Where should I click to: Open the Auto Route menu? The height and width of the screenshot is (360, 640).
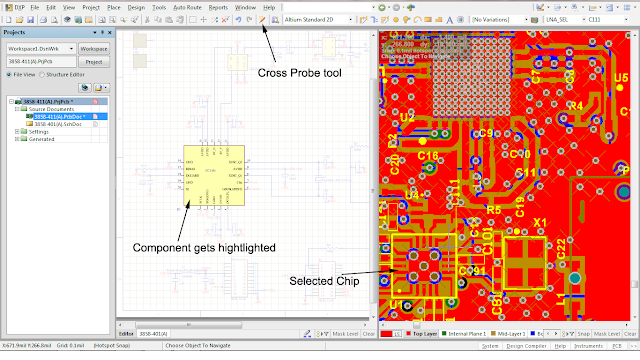(187, 7)
